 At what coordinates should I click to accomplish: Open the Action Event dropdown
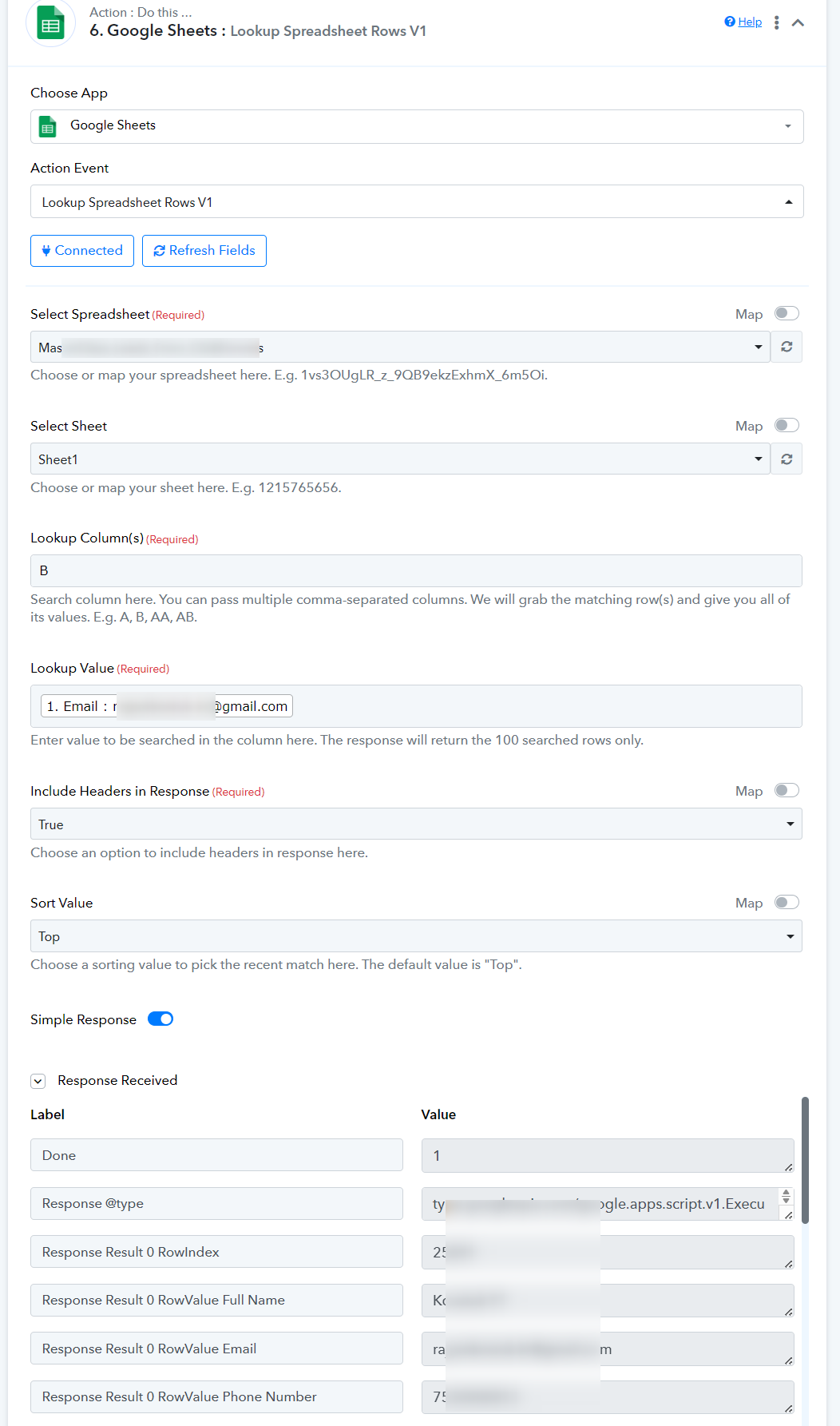pos(417,201)
